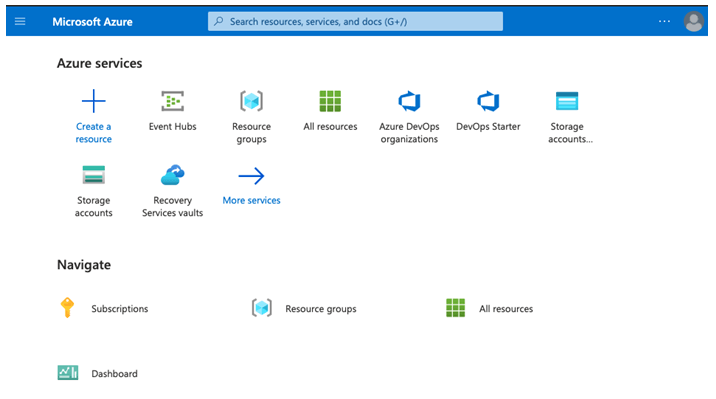Click the More services arrow icon
This screenshot has height=399, width=716.
pyautogui.click(x=252, y=176)
